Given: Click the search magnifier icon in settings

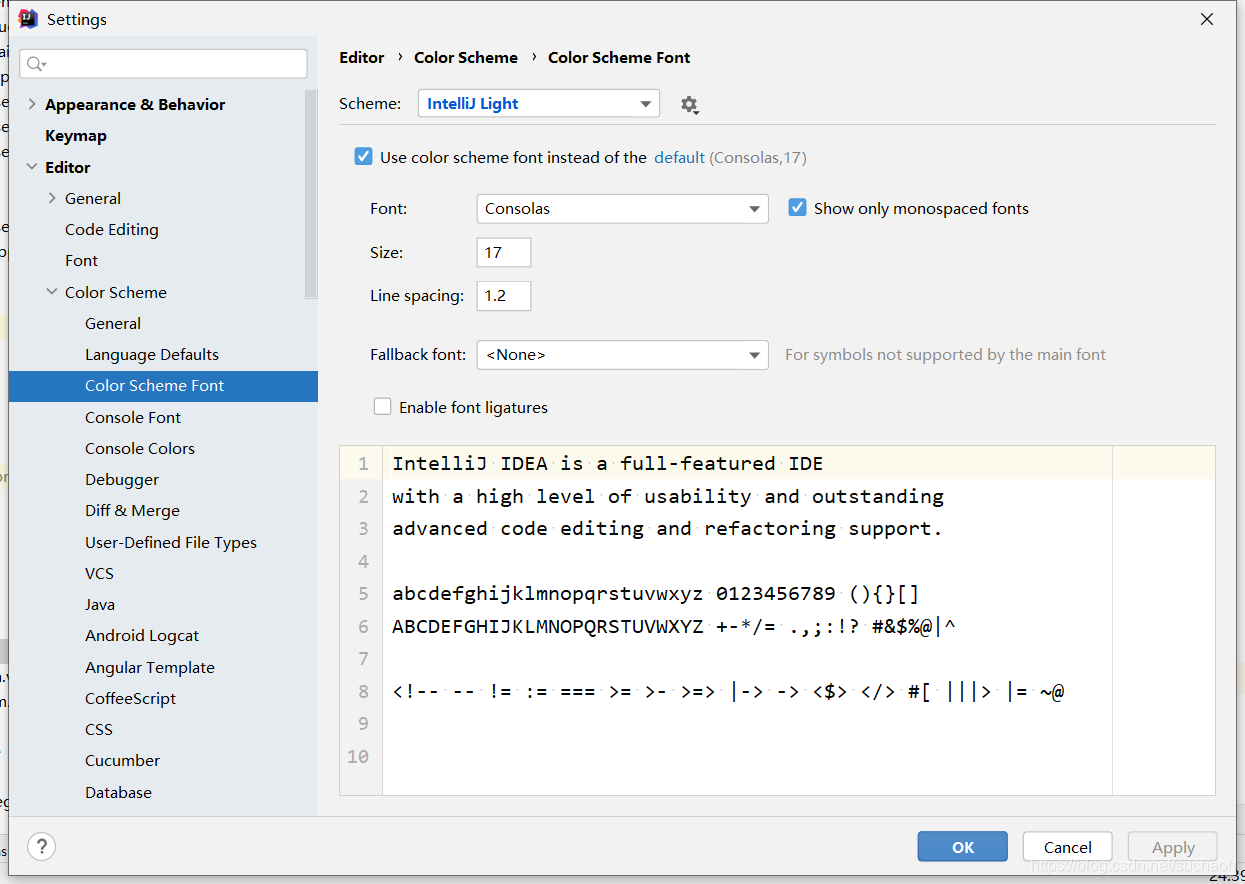Looking at the screenshot, I should click(36, 64).
